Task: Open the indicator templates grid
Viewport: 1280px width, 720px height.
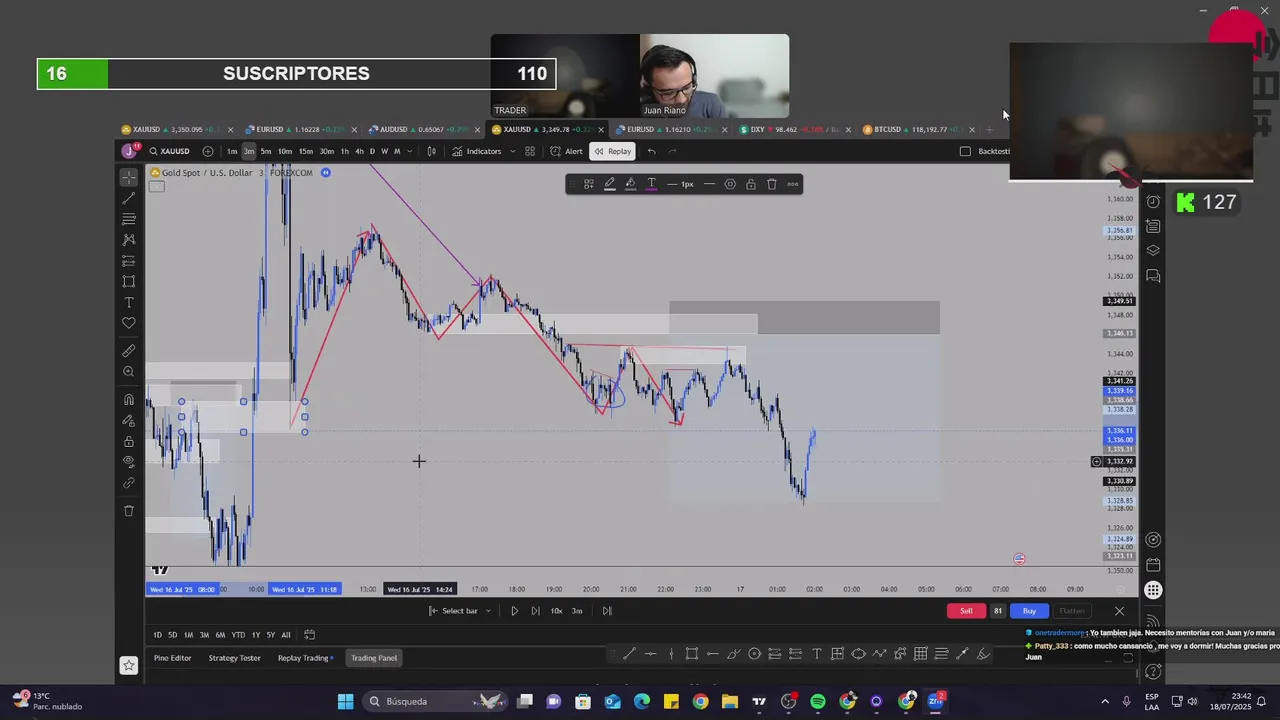Action: [x=530, y=151]
